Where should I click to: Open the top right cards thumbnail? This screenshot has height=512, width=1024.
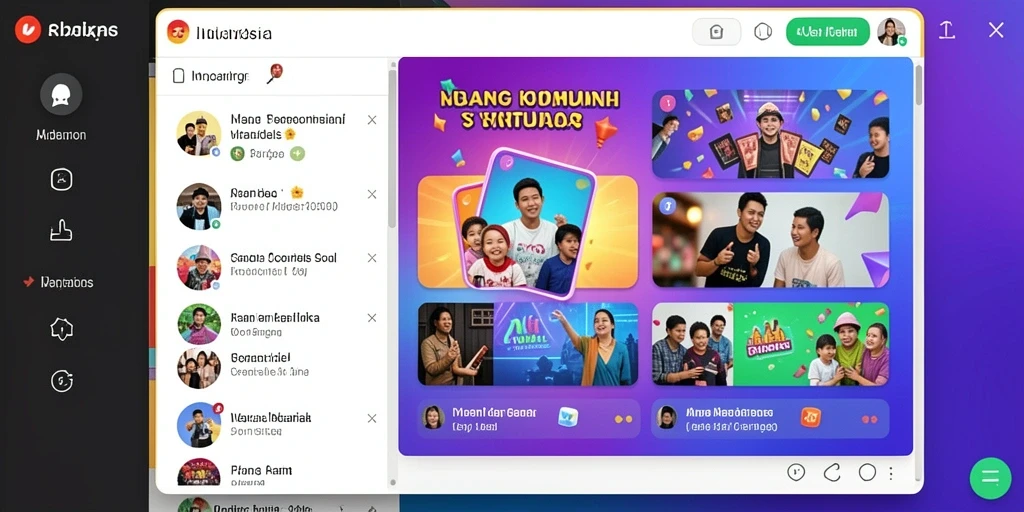770,135
